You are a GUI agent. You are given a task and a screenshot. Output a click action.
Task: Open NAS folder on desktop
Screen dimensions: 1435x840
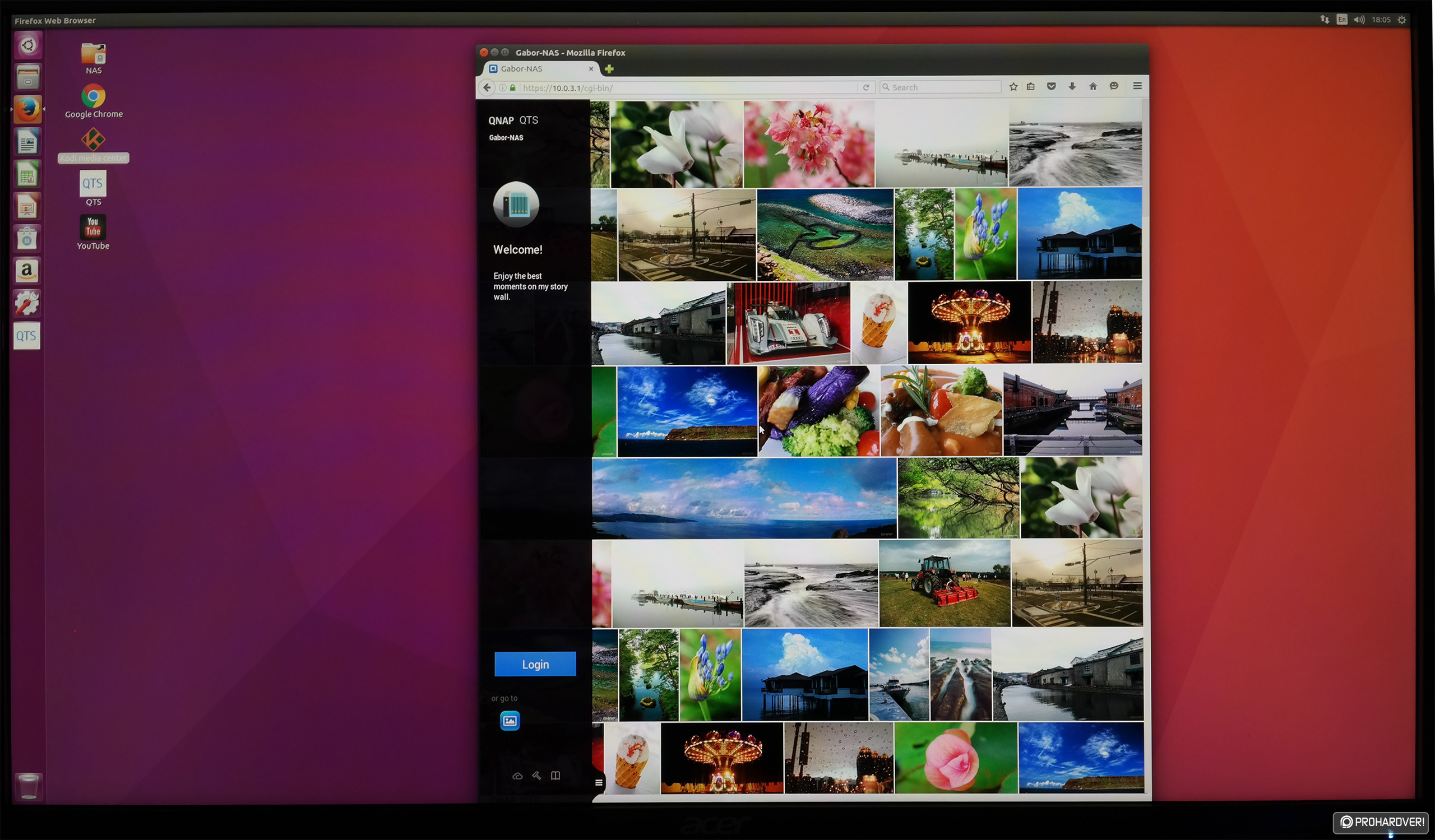click(94, 59)
